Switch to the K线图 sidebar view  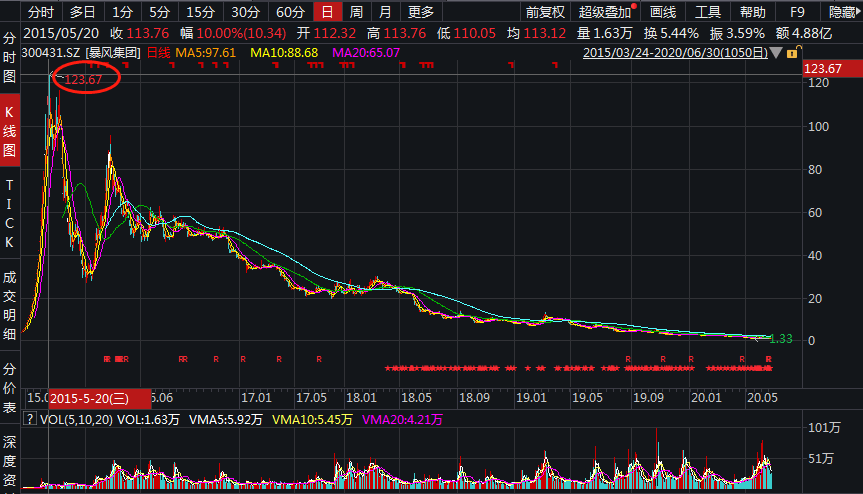(10, 132)
